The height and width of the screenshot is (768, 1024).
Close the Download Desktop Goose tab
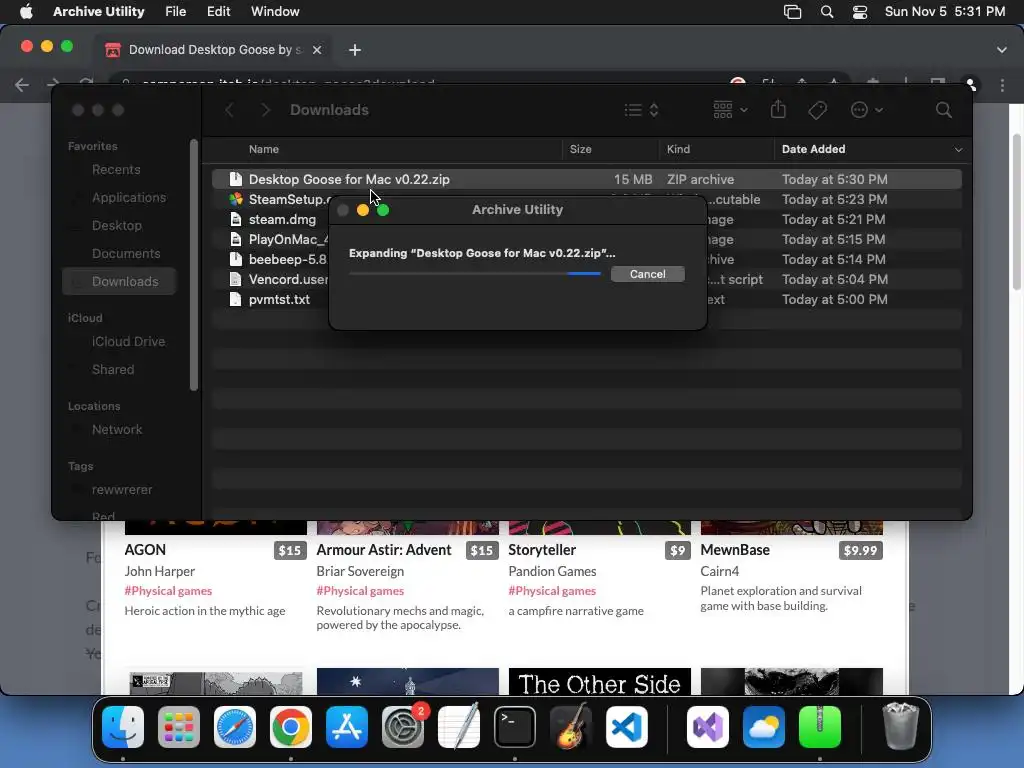[x=317, y=50]
